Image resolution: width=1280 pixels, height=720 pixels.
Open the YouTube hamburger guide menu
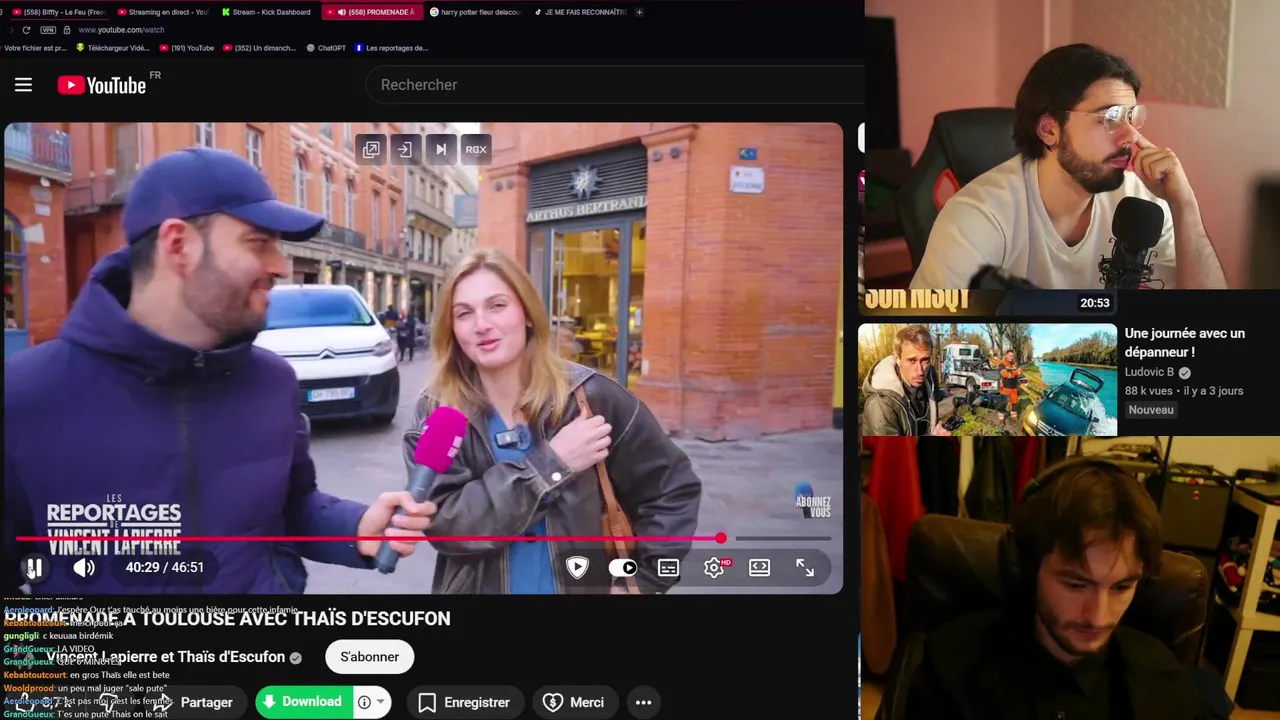23,85
